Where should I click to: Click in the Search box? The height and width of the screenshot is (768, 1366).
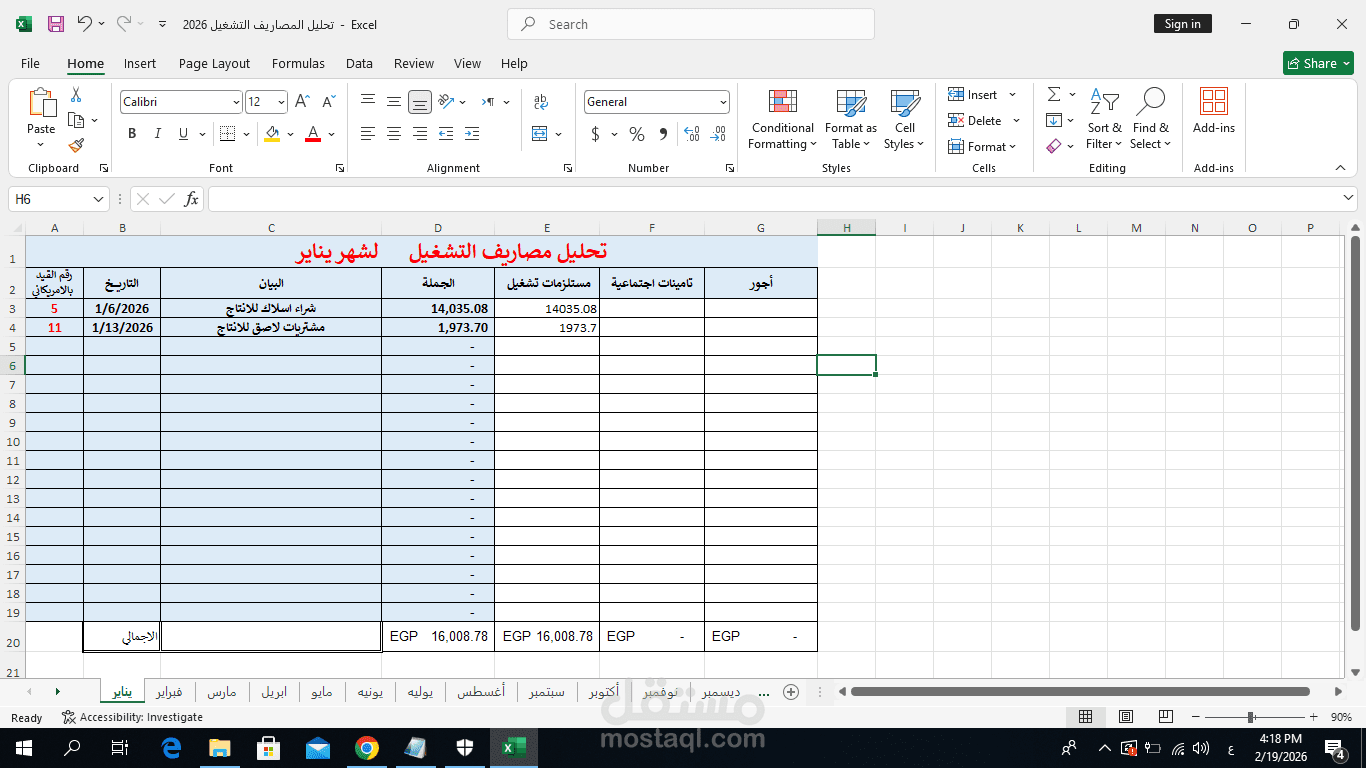tap(691, 24)
